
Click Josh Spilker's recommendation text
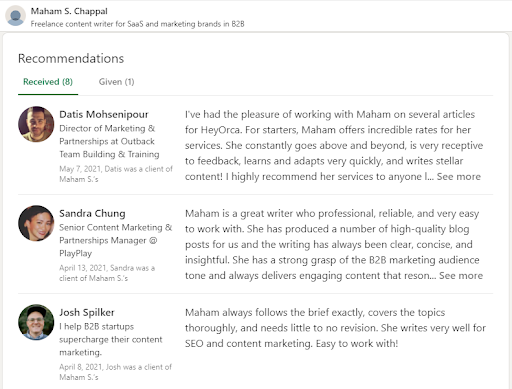335,328
